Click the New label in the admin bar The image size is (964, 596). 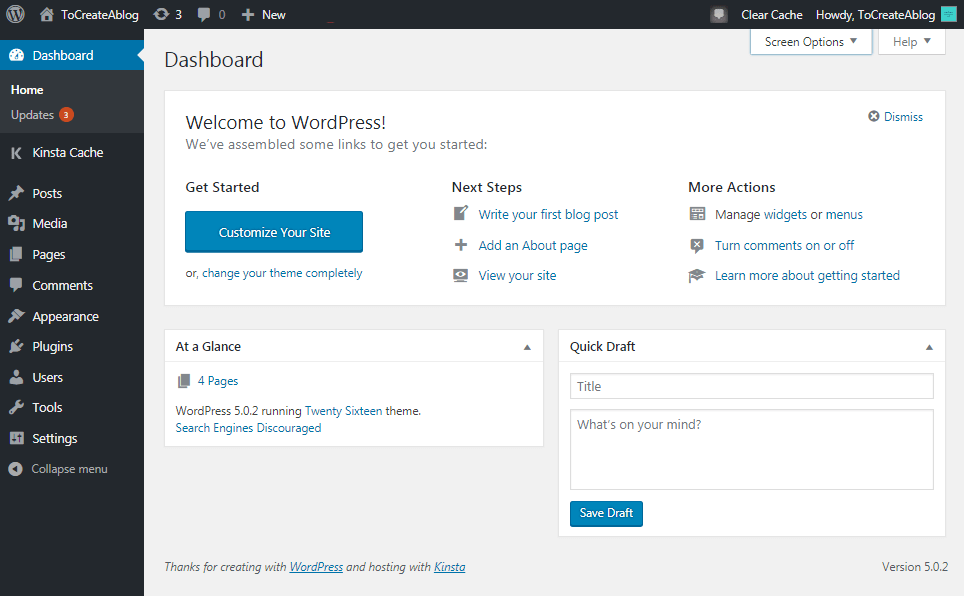click(x=274, y=15)
